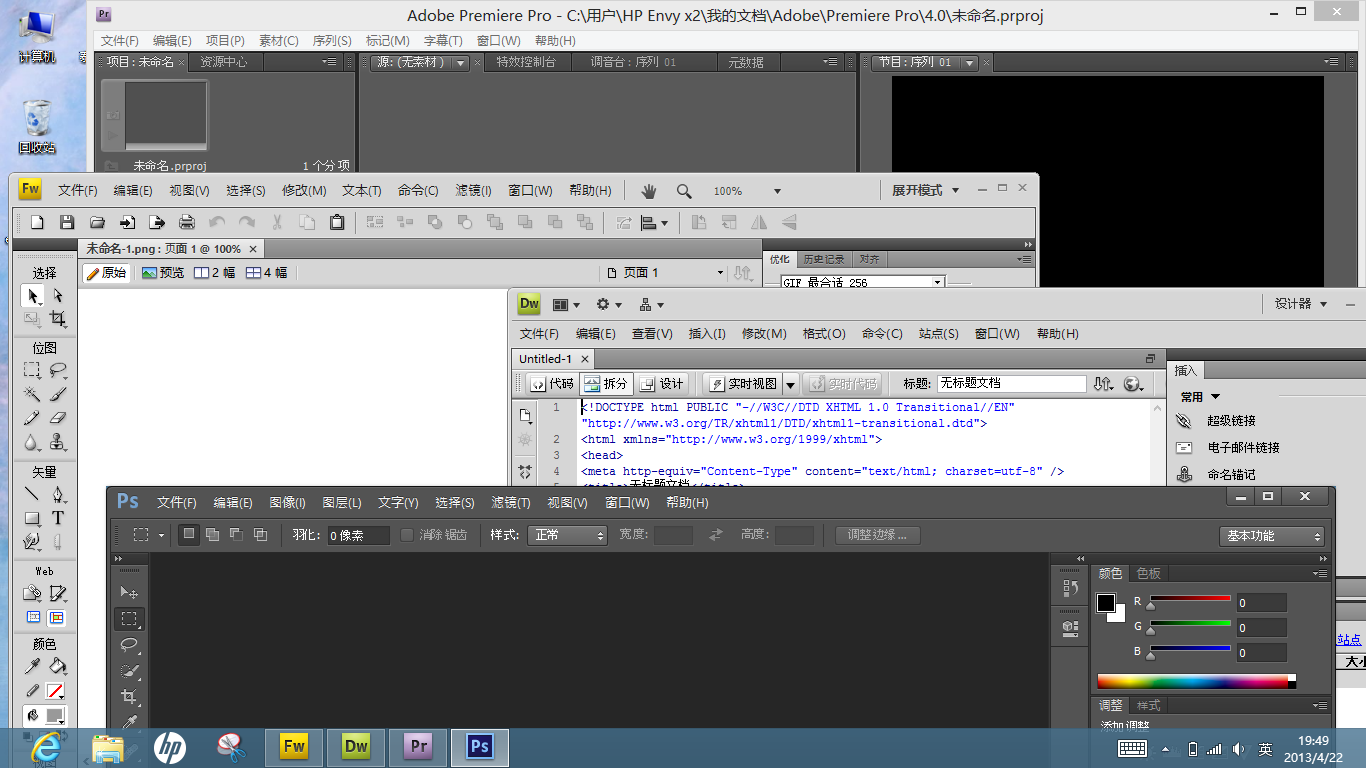This screenshot has height=768, width=1366.
Task: Click the Photoshop foreground color swatch
Action: point(1106,603)
